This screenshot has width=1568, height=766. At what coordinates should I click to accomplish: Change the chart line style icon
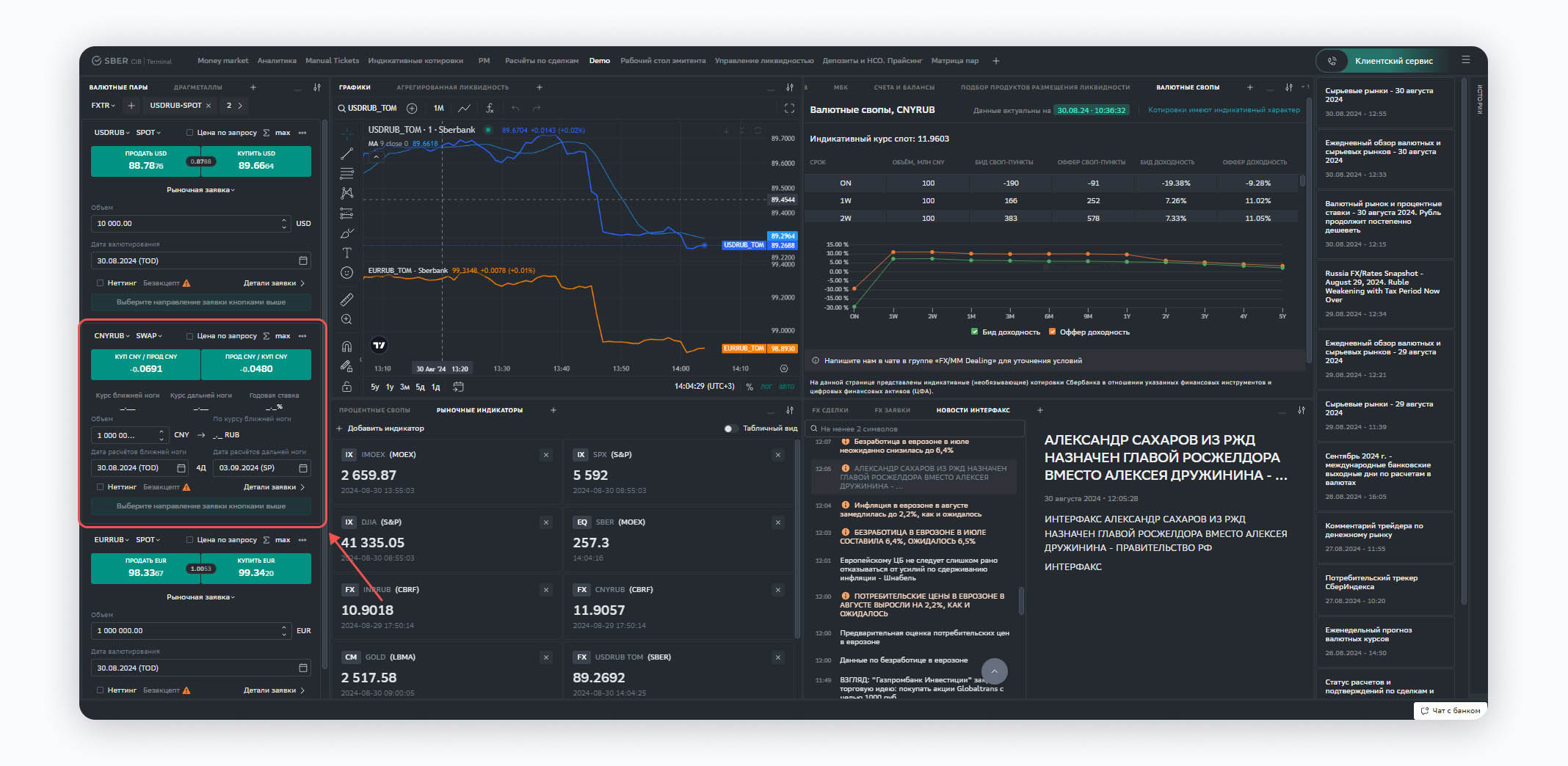pos(464,108)
